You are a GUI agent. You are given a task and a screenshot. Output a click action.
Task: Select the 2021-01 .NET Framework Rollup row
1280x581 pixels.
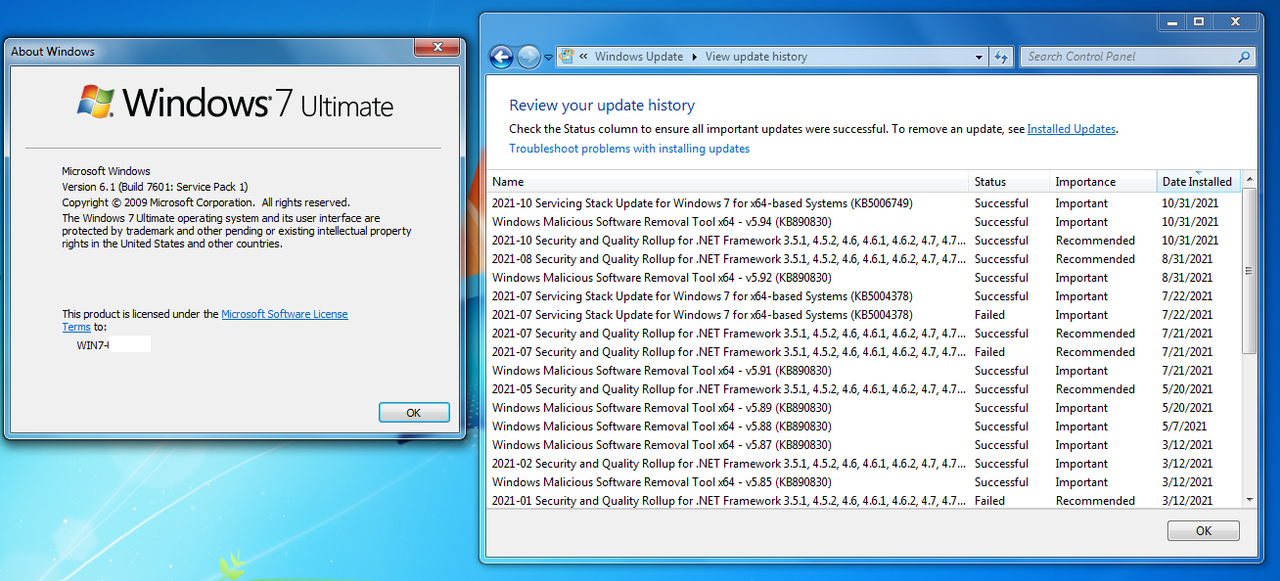(865, 501)
